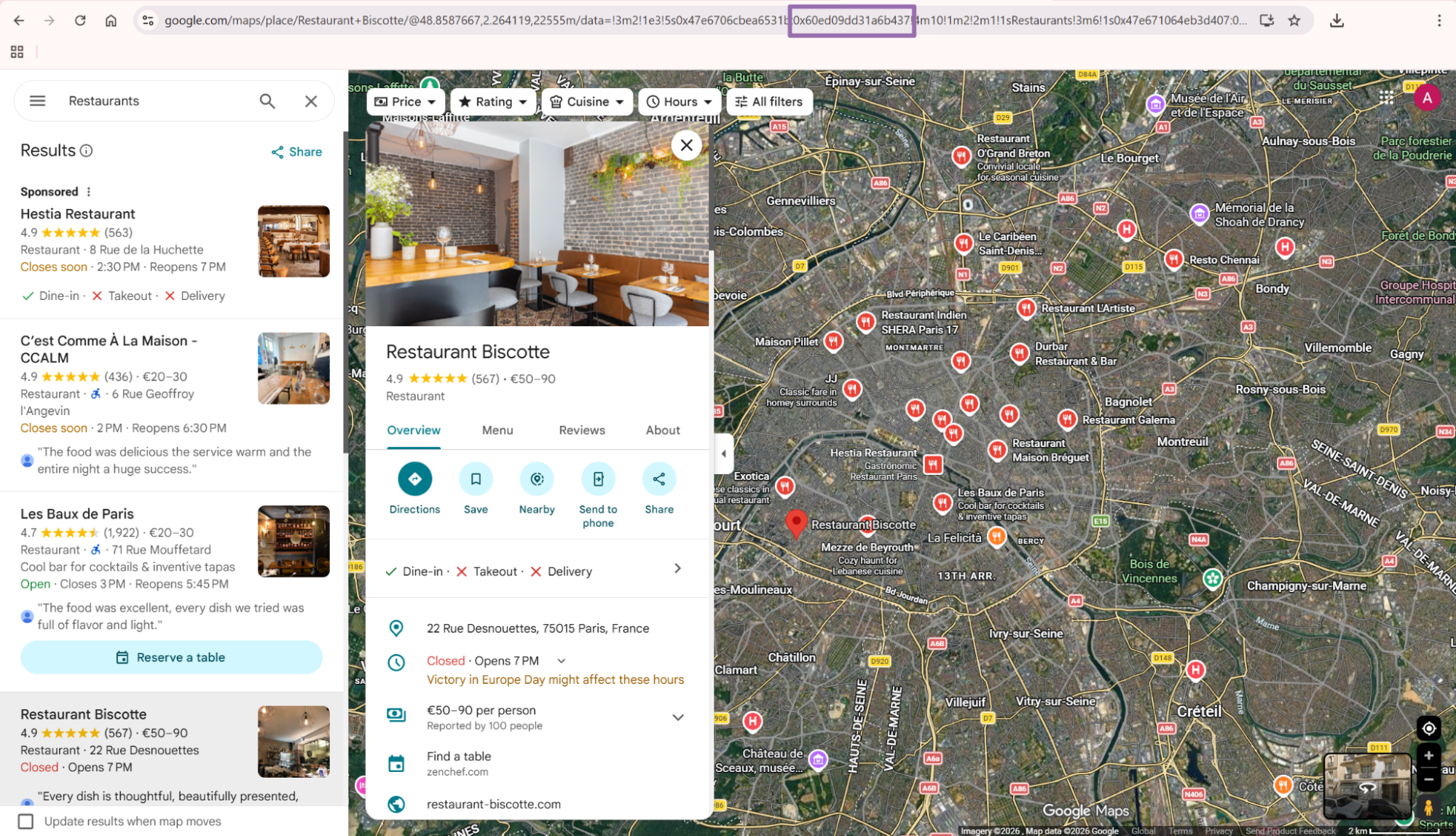Switch to the Reviews tab
Viewport: 1456px width, 836px height.
(582, 430)
